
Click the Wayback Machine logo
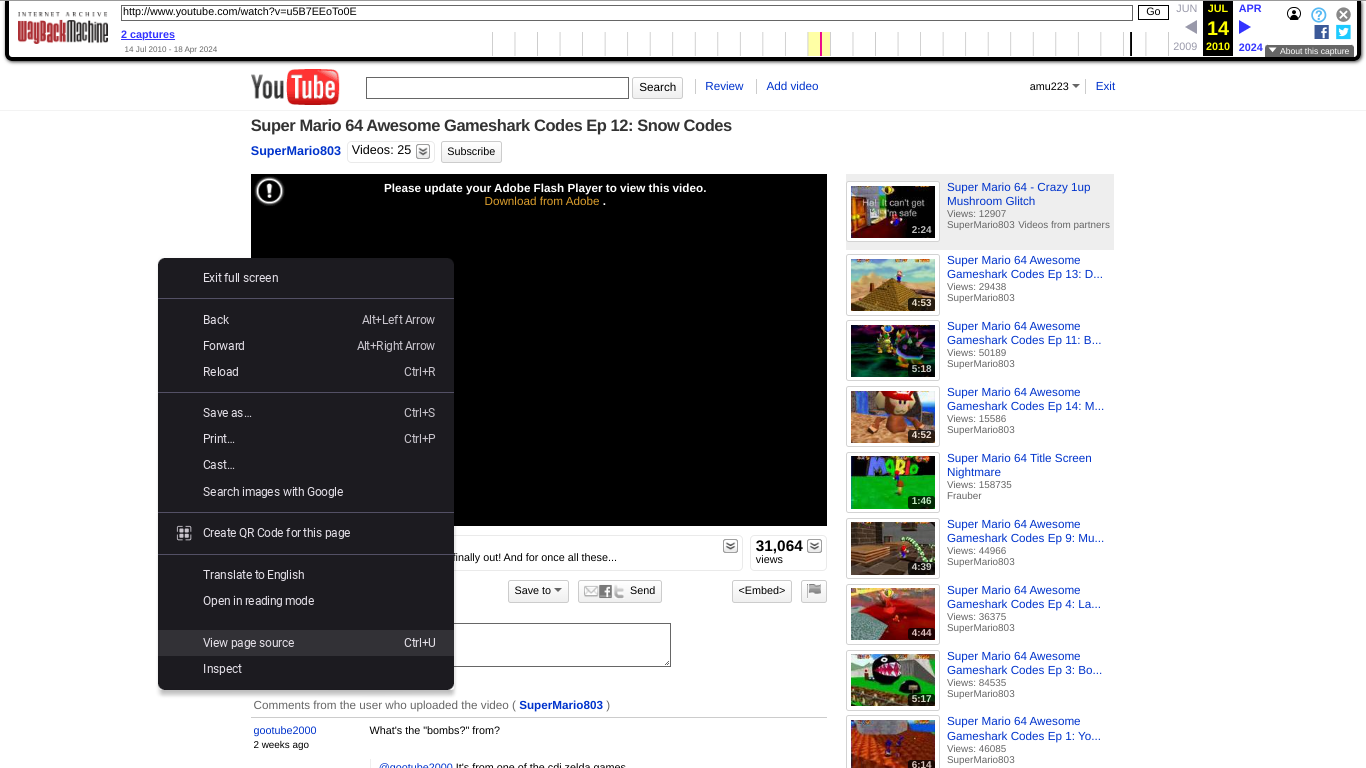tap(62, 29)
